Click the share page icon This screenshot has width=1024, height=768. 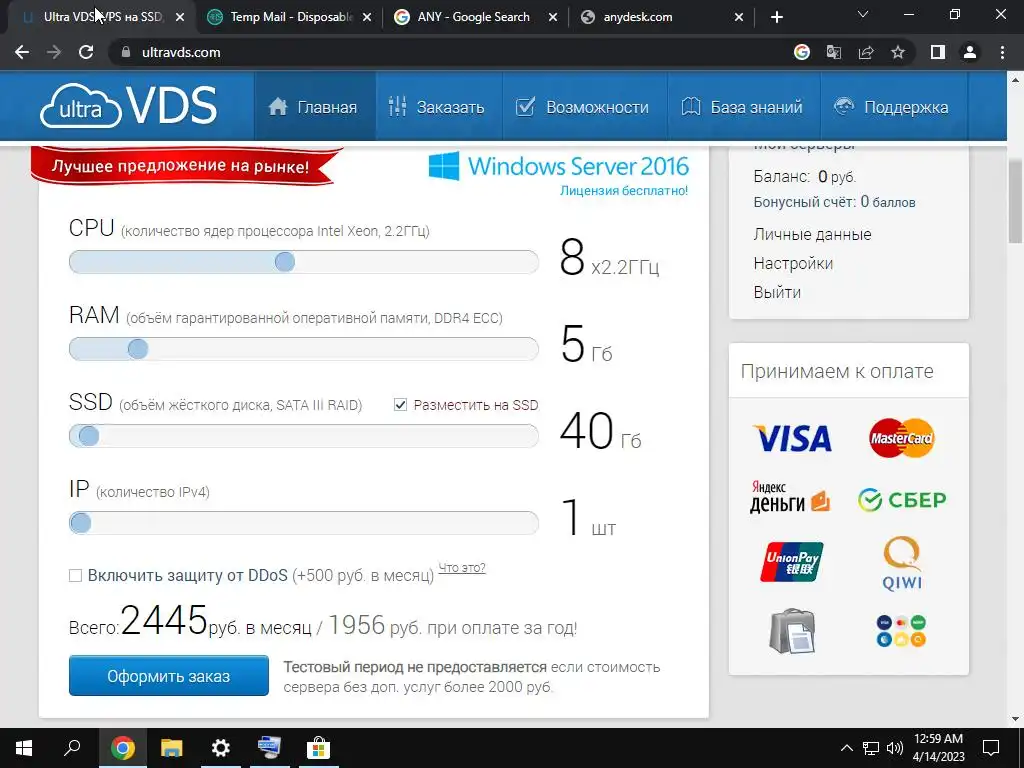click(x=866, y=52)
